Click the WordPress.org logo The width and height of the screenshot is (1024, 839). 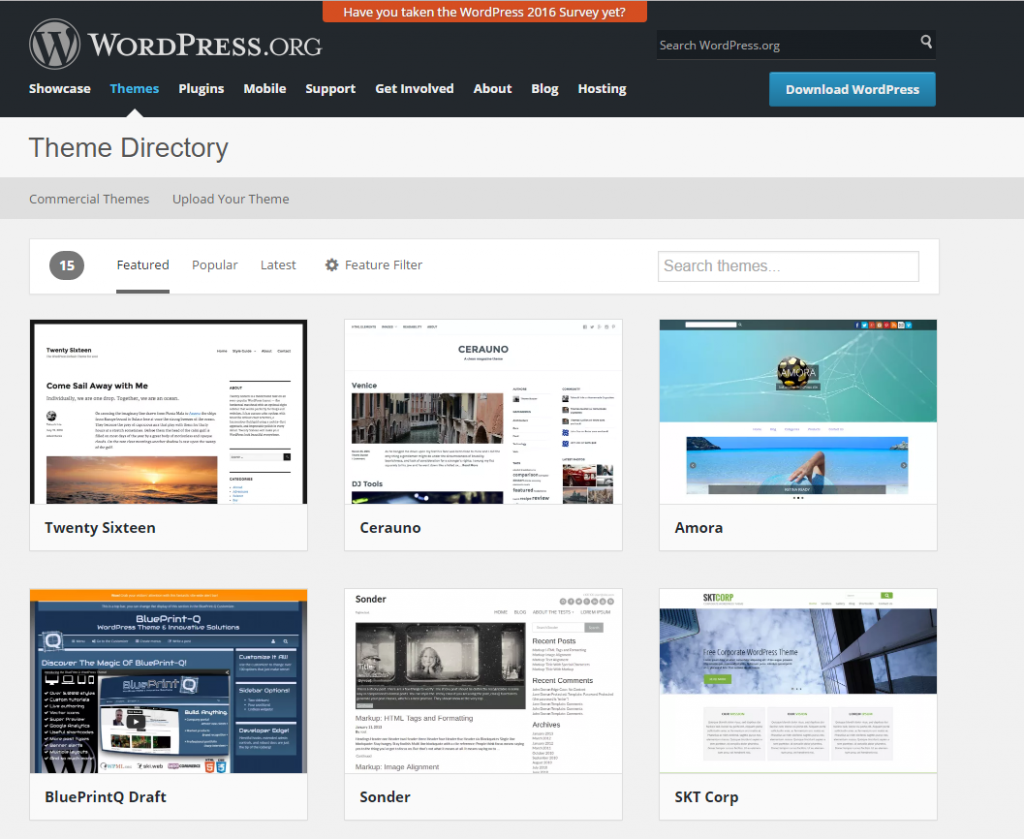[x=175, y=44]
